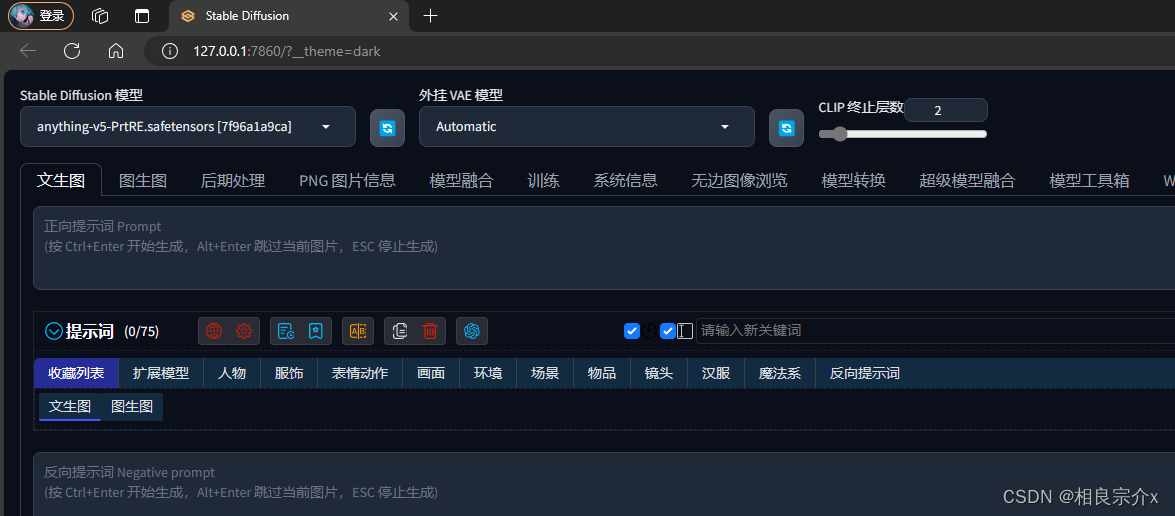Switch to the 图生图 main tab
1175x516 pixels.
point(143,180)
